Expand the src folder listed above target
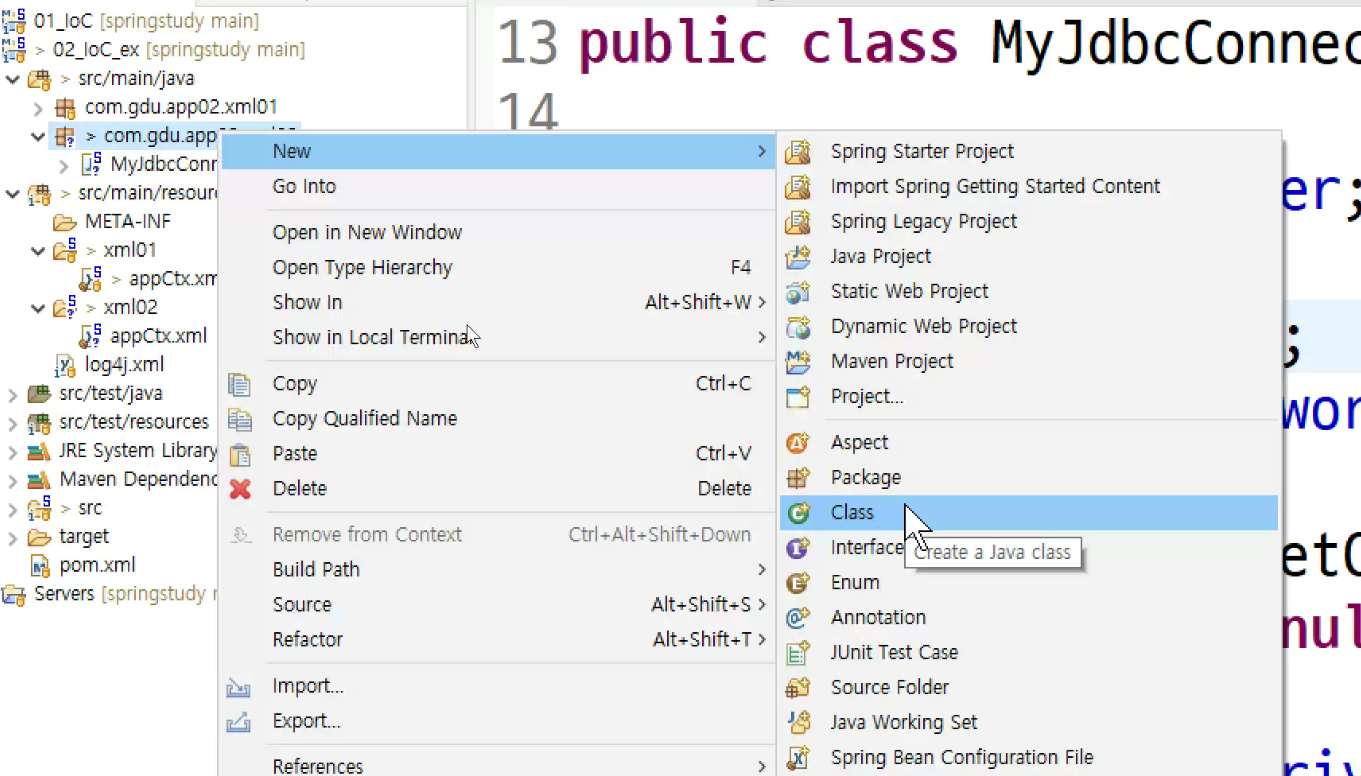The width and height of the screenshot is (1361, 776). (13, 509)
